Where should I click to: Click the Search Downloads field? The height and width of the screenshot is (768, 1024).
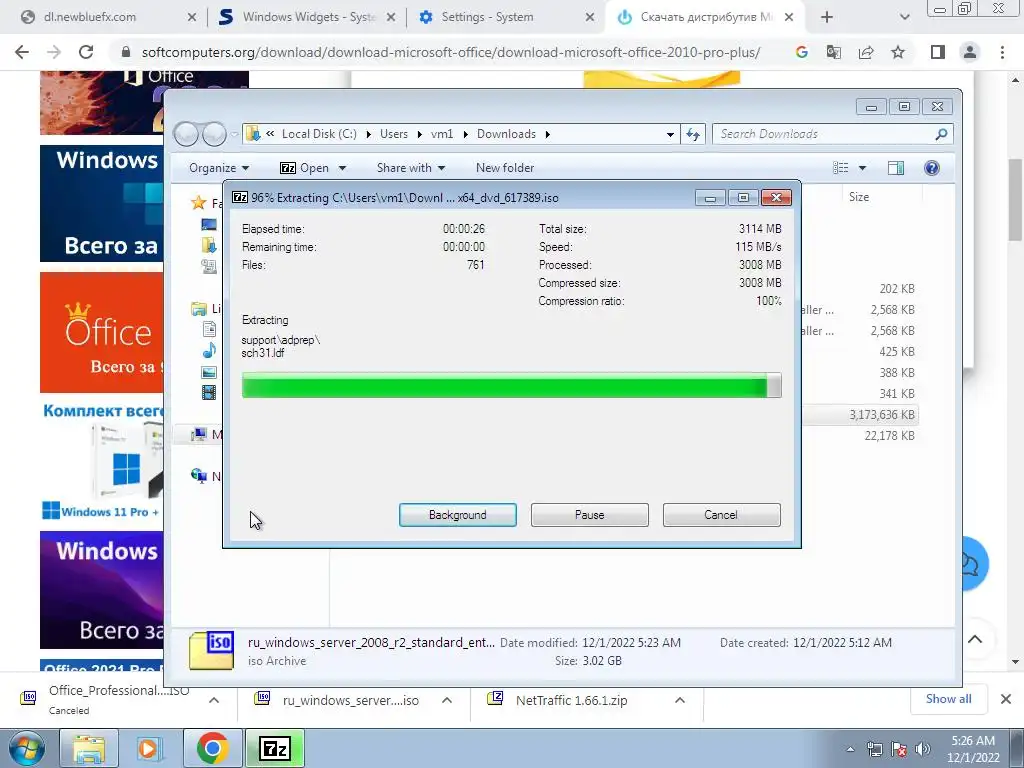click(x=833, y=134)
